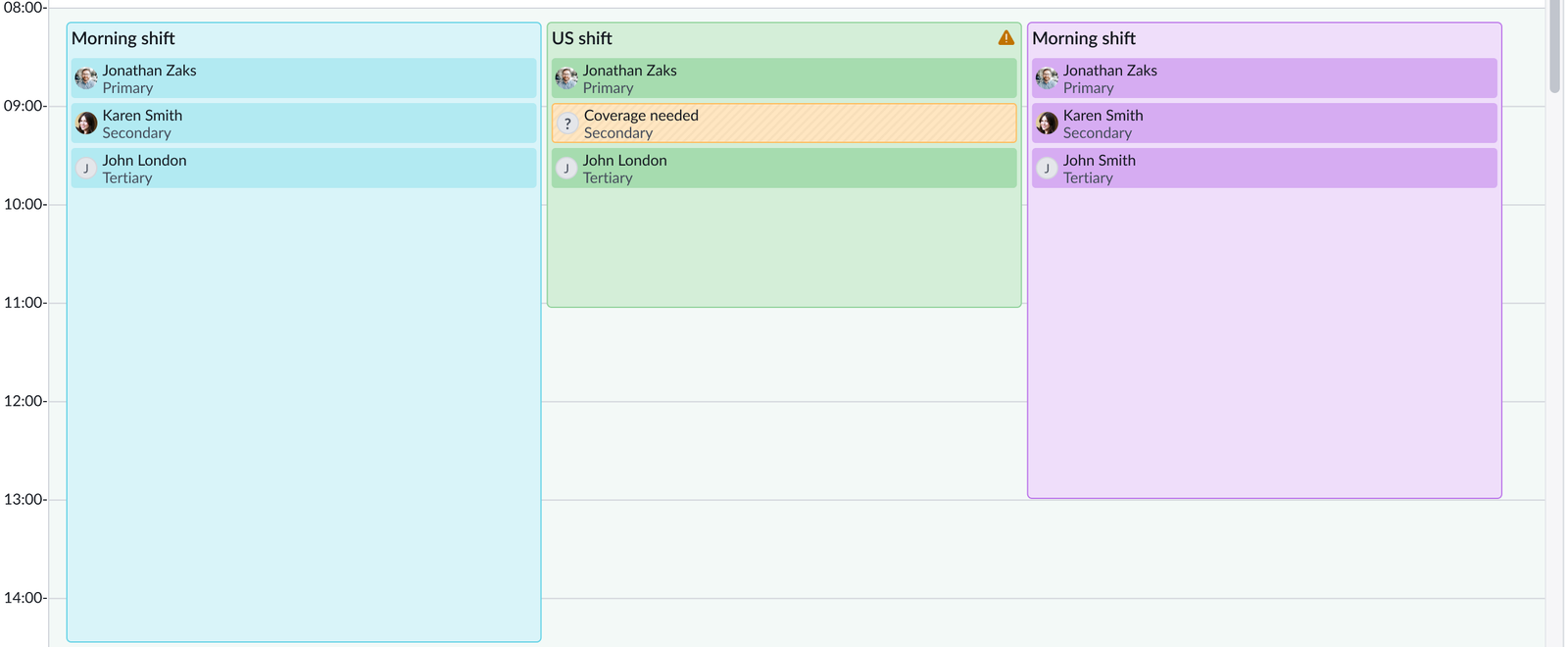Click Karen Smith avatar in the blue shift

pos(86,124)
